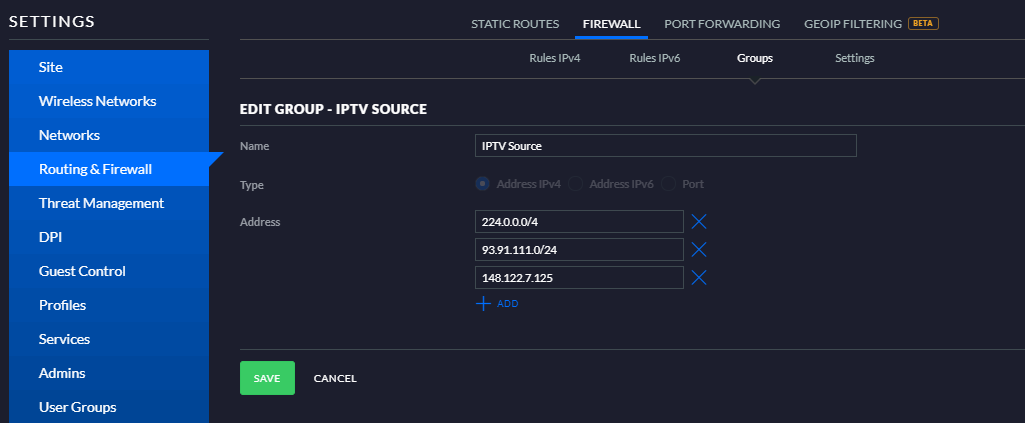Viewport: 1025px width, 423px height.
Task: Open the Static Routes tab
Action: (515, 23)
